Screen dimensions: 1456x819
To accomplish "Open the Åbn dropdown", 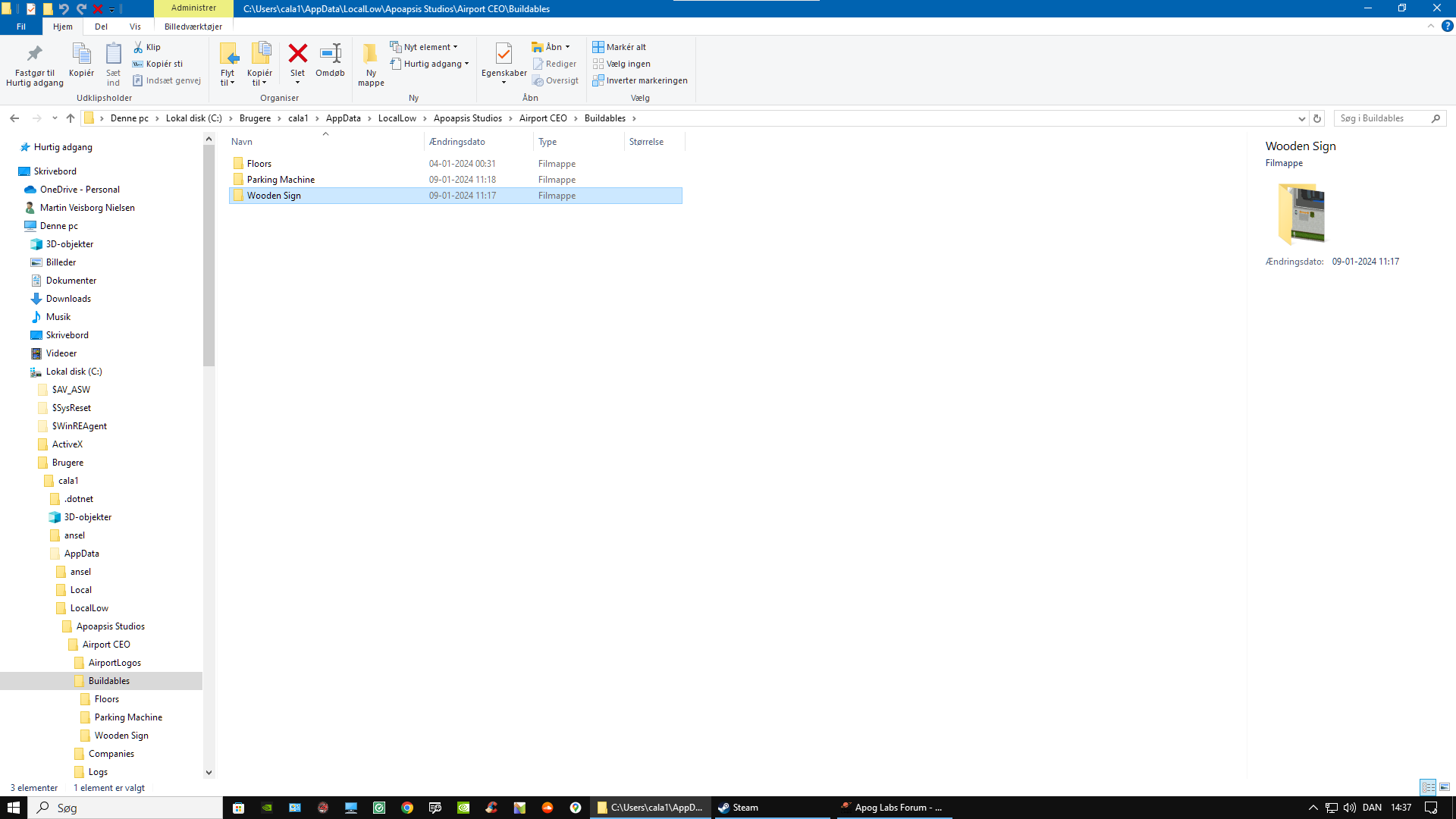I will (551, 47).
